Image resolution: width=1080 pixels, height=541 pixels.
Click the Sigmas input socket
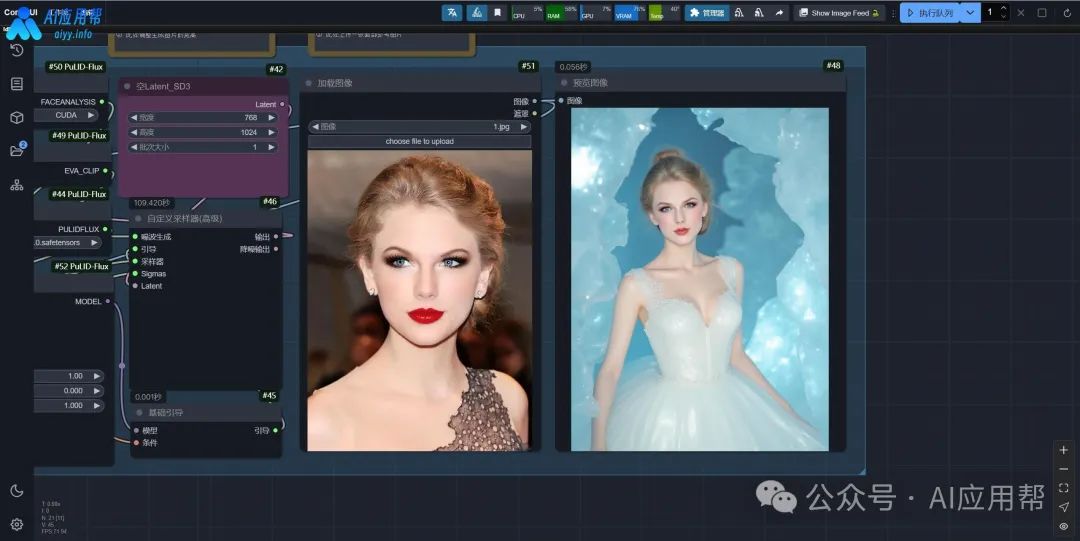135,274
